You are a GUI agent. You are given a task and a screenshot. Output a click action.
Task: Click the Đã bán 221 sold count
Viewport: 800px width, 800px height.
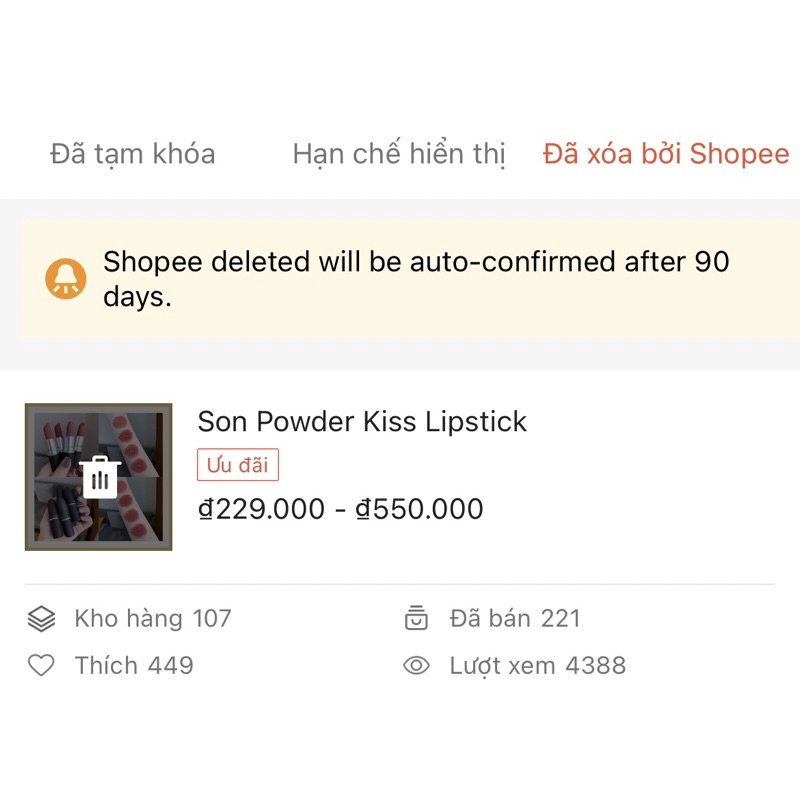515,618
